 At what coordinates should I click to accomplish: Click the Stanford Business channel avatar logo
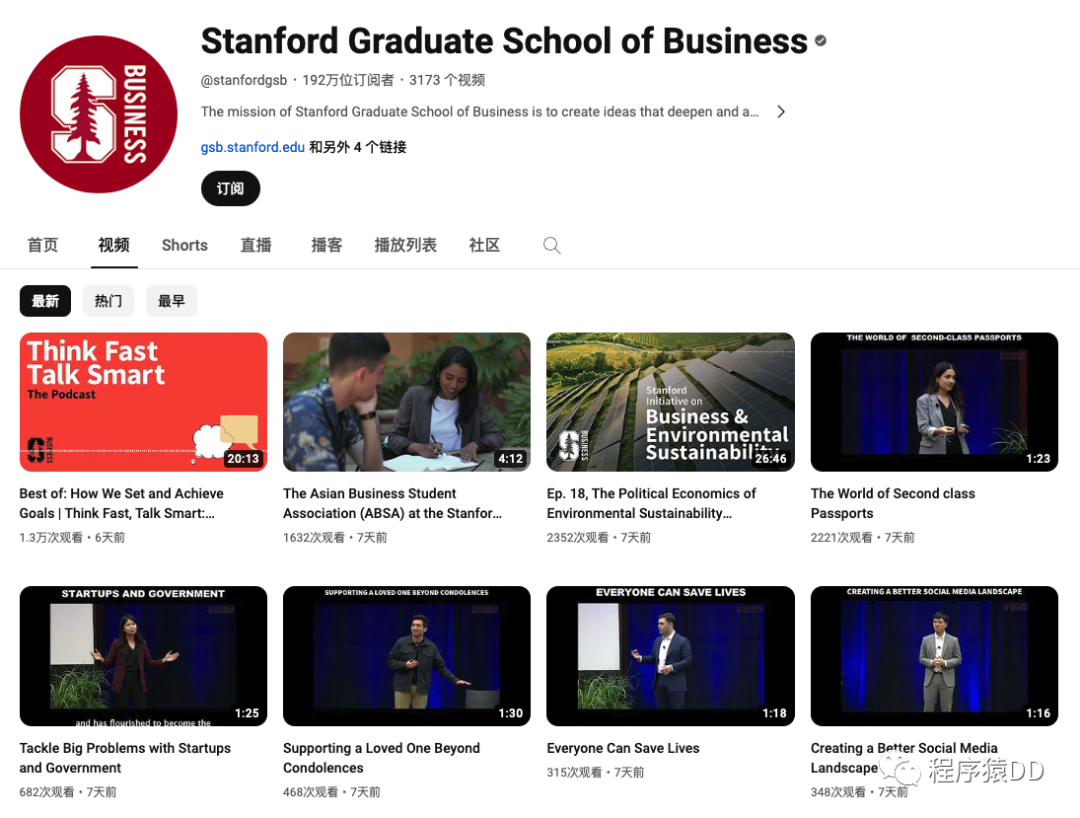[98, 114]
